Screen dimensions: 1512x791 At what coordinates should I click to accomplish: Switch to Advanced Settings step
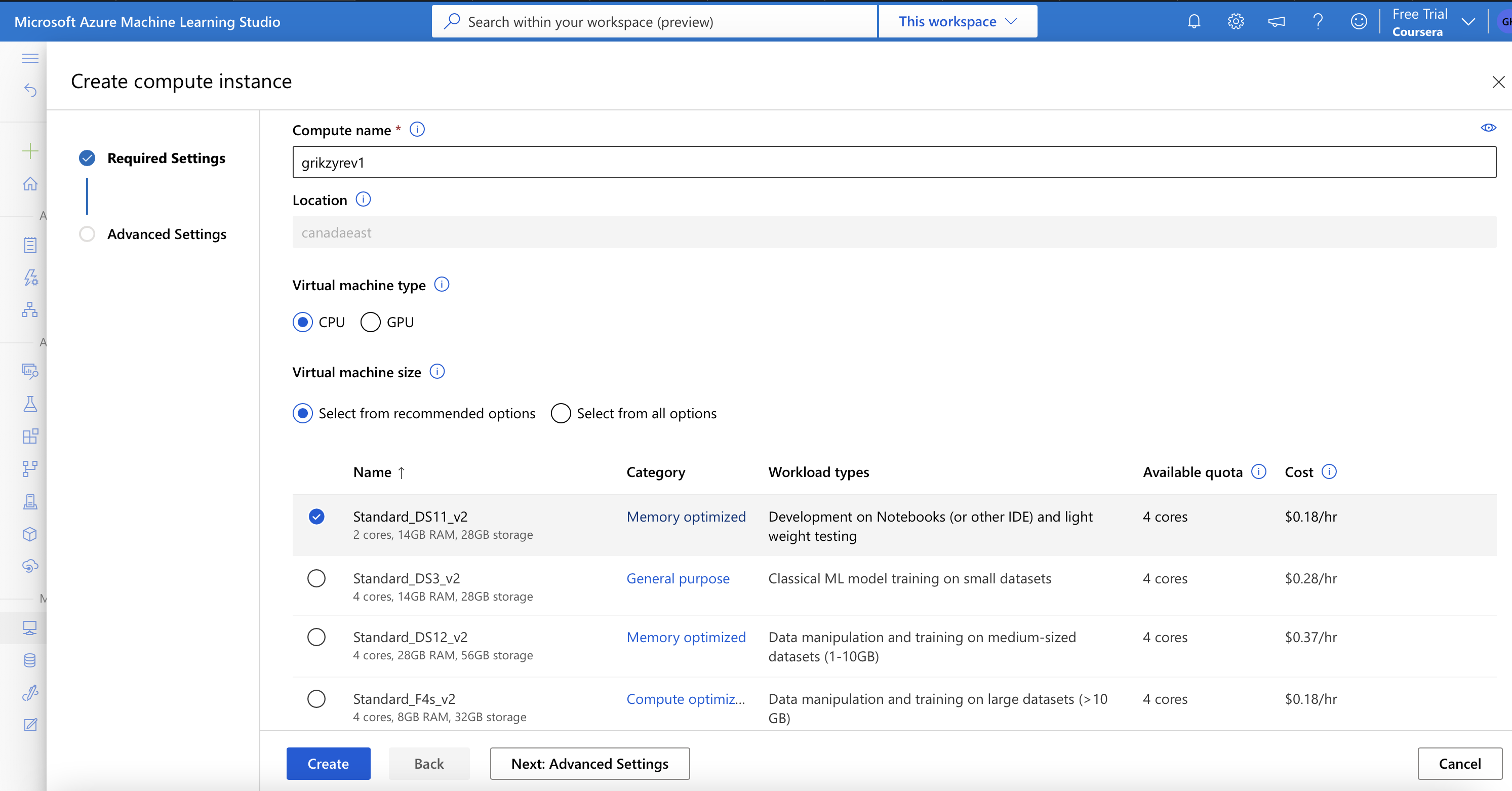point(166,233)
